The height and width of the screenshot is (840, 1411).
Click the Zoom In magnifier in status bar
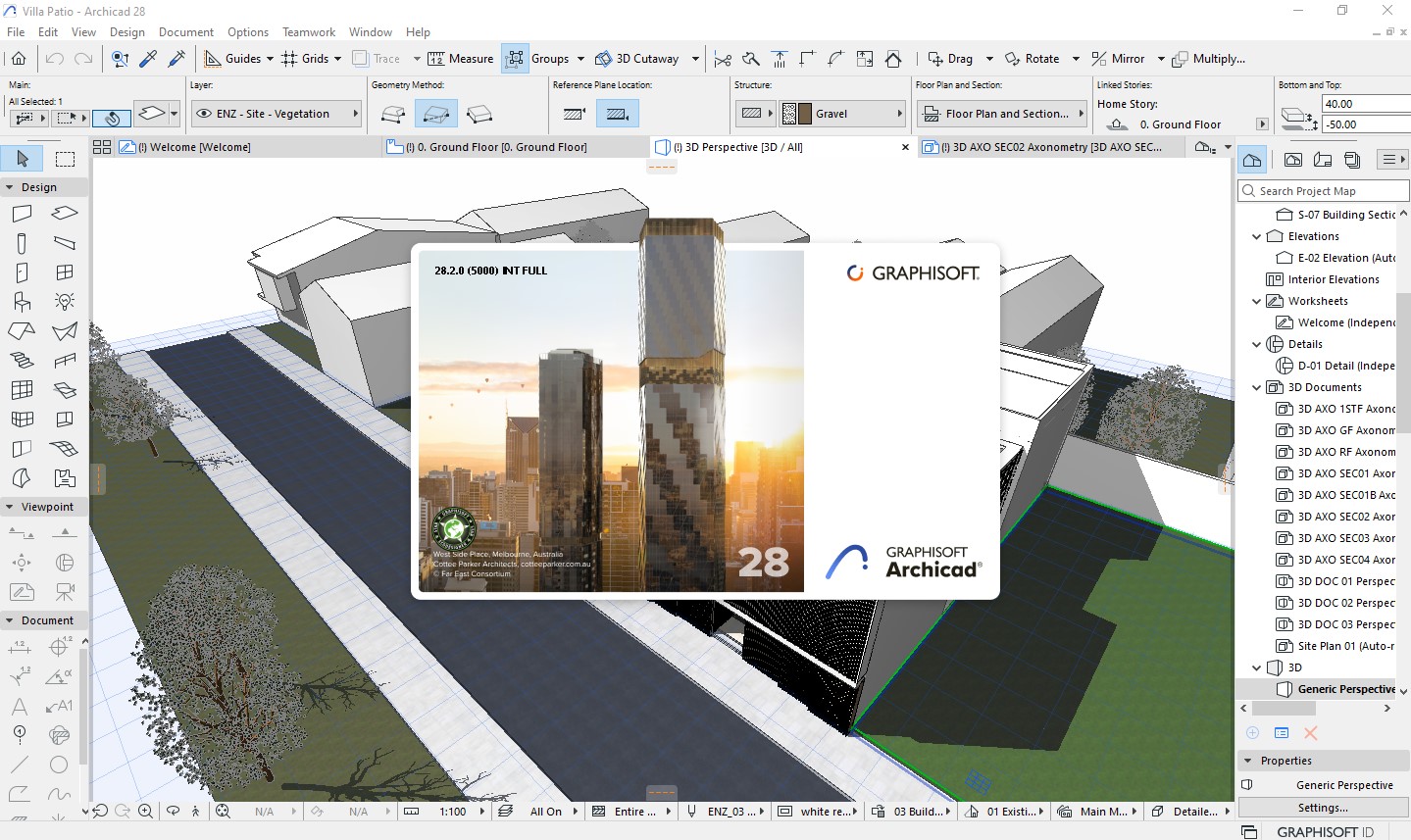coord(145,811)
